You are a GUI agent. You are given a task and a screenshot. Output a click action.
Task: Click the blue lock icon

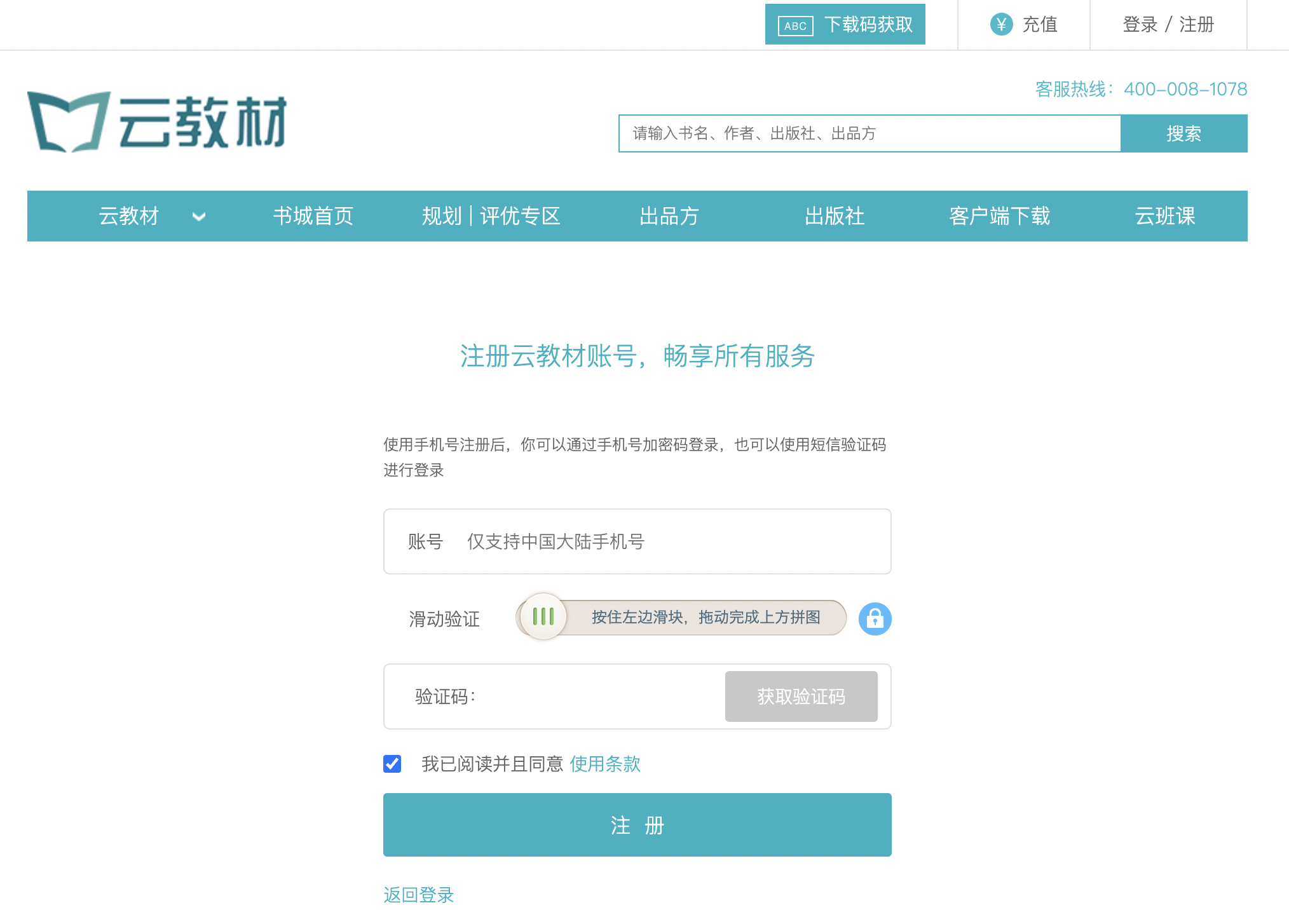(x=875, y=618)
